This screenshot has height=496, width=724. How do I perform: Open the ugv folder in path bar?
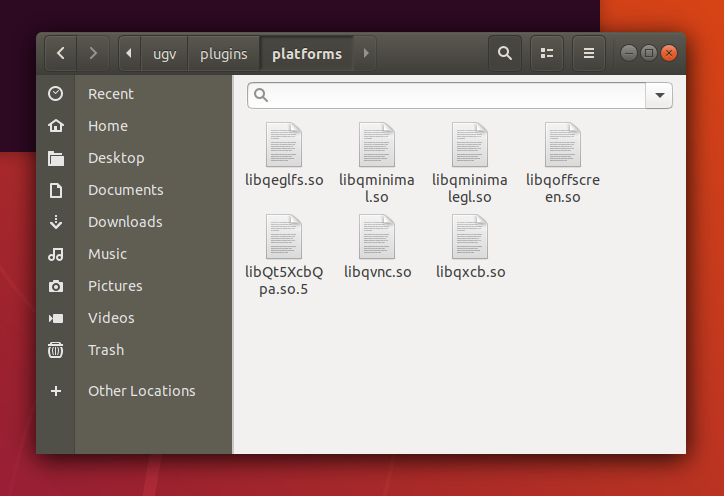164,54
